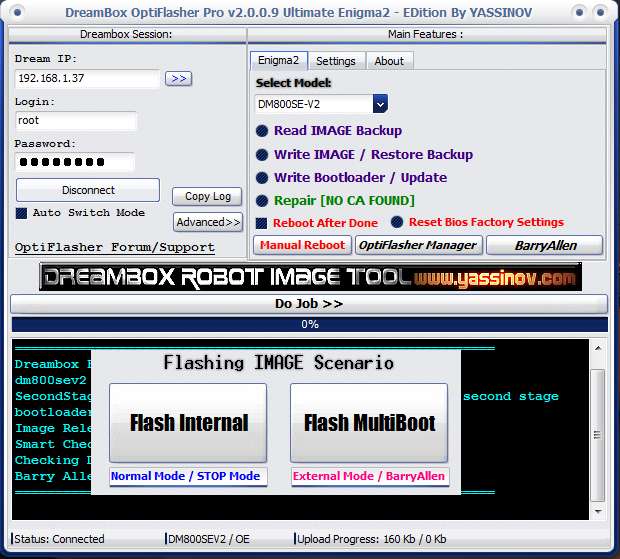Click the title bar left round icon

coord(17,12)
